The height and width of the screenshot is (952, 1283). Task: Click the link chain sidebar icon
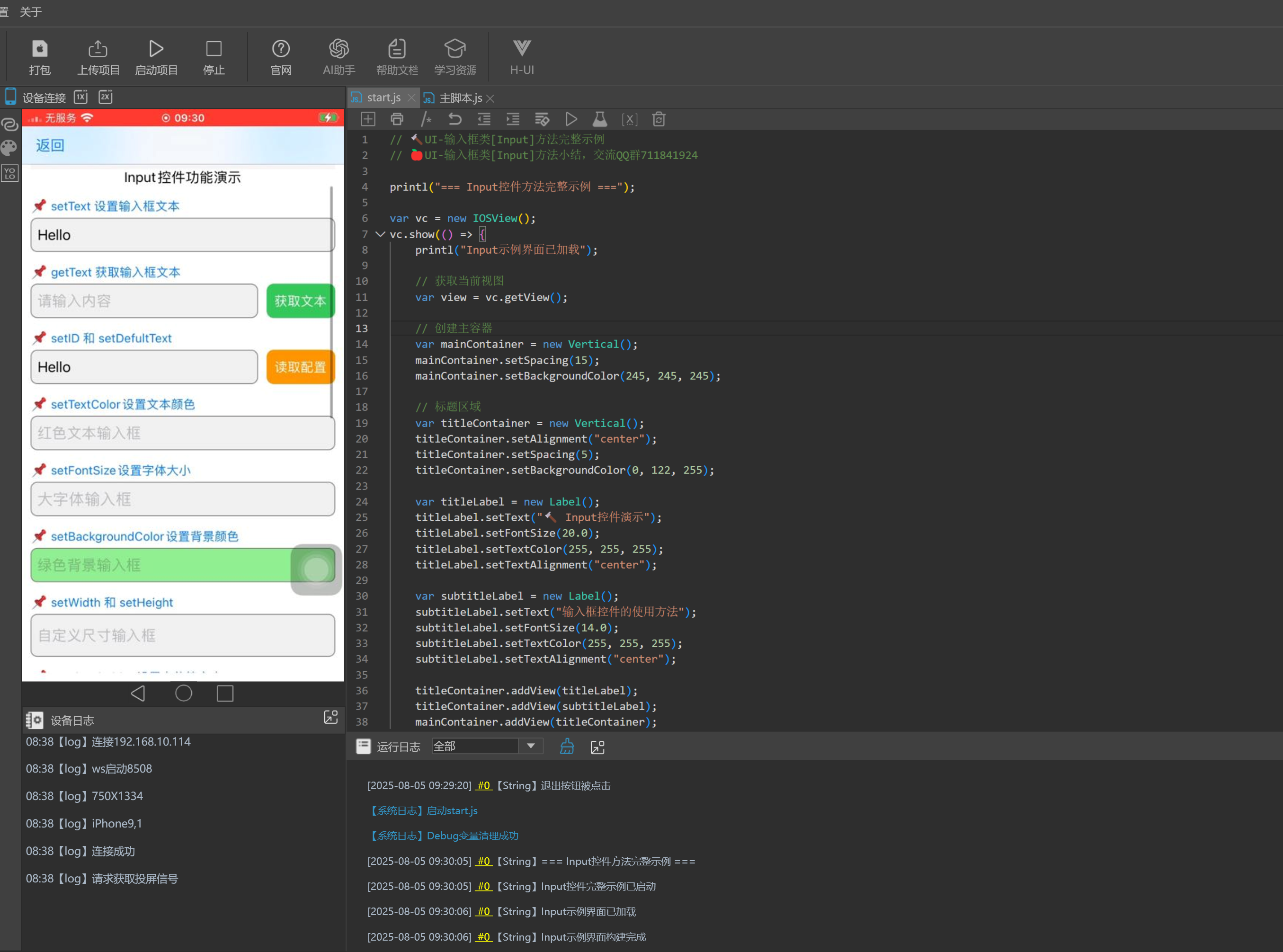10,124
